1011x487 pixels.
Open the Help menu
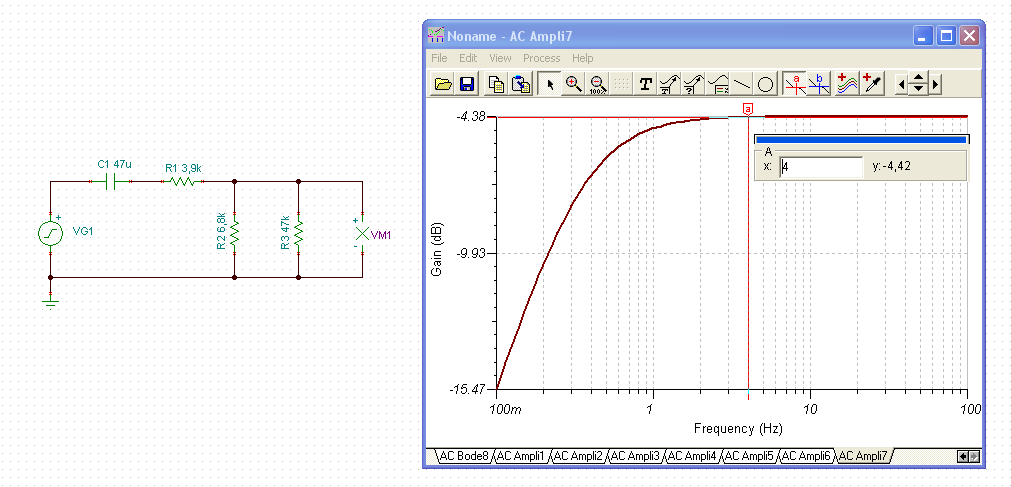coord(582,58)
